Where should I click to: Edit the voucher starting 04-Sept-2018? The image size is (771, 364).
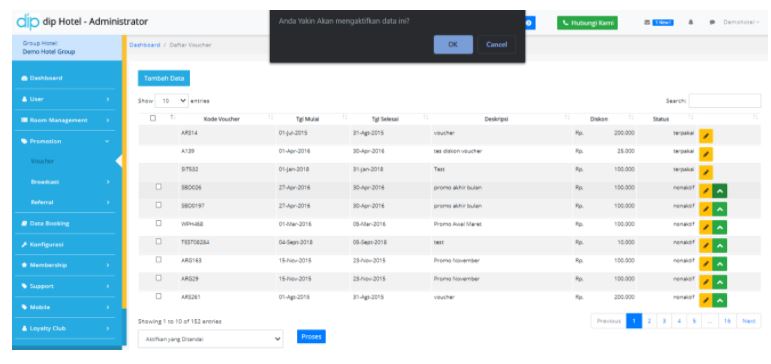[706, 245]
